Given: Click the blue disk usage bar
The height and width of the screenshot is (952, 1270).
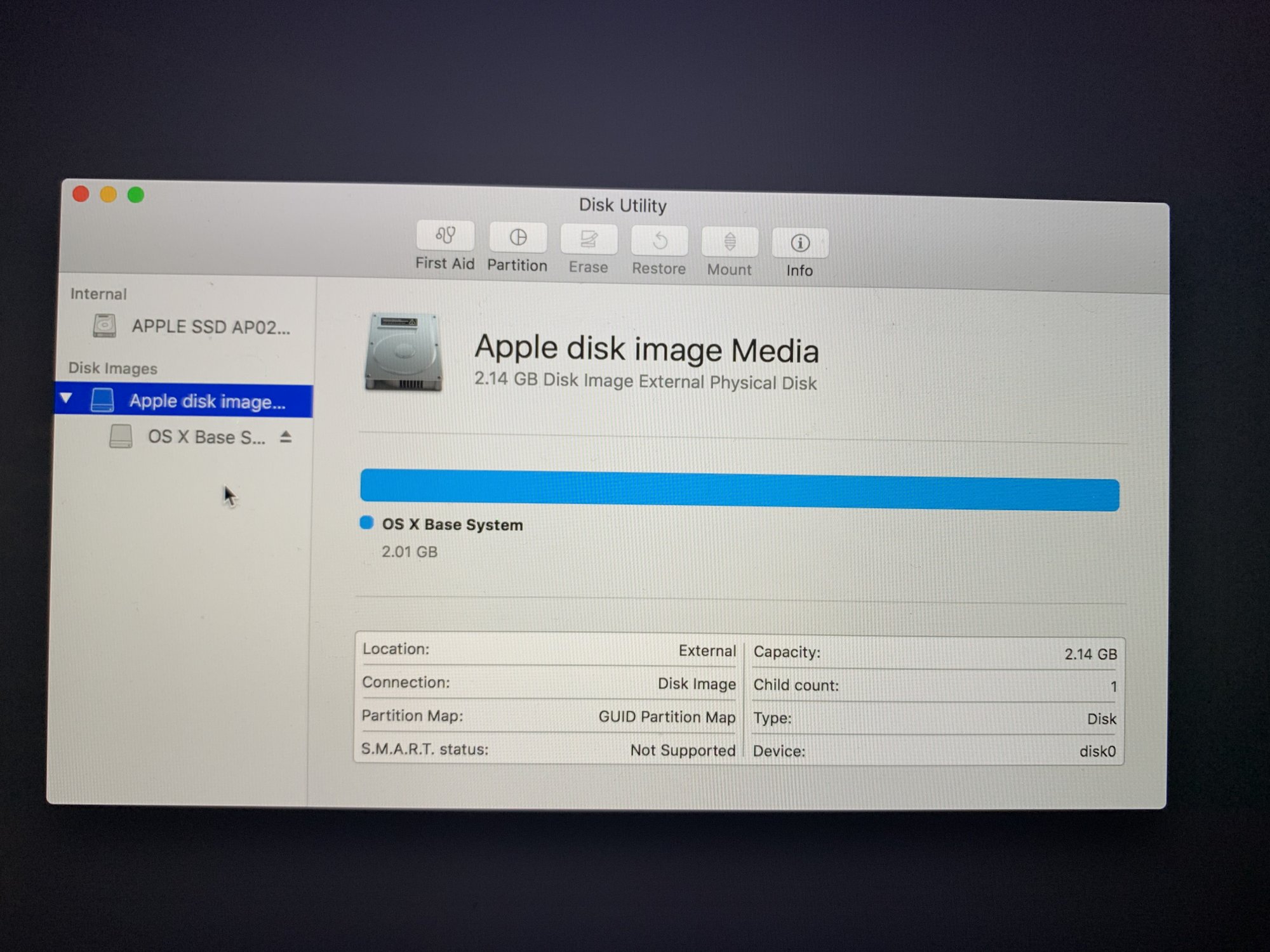Looking at the screenshot, I should (740, 491).
